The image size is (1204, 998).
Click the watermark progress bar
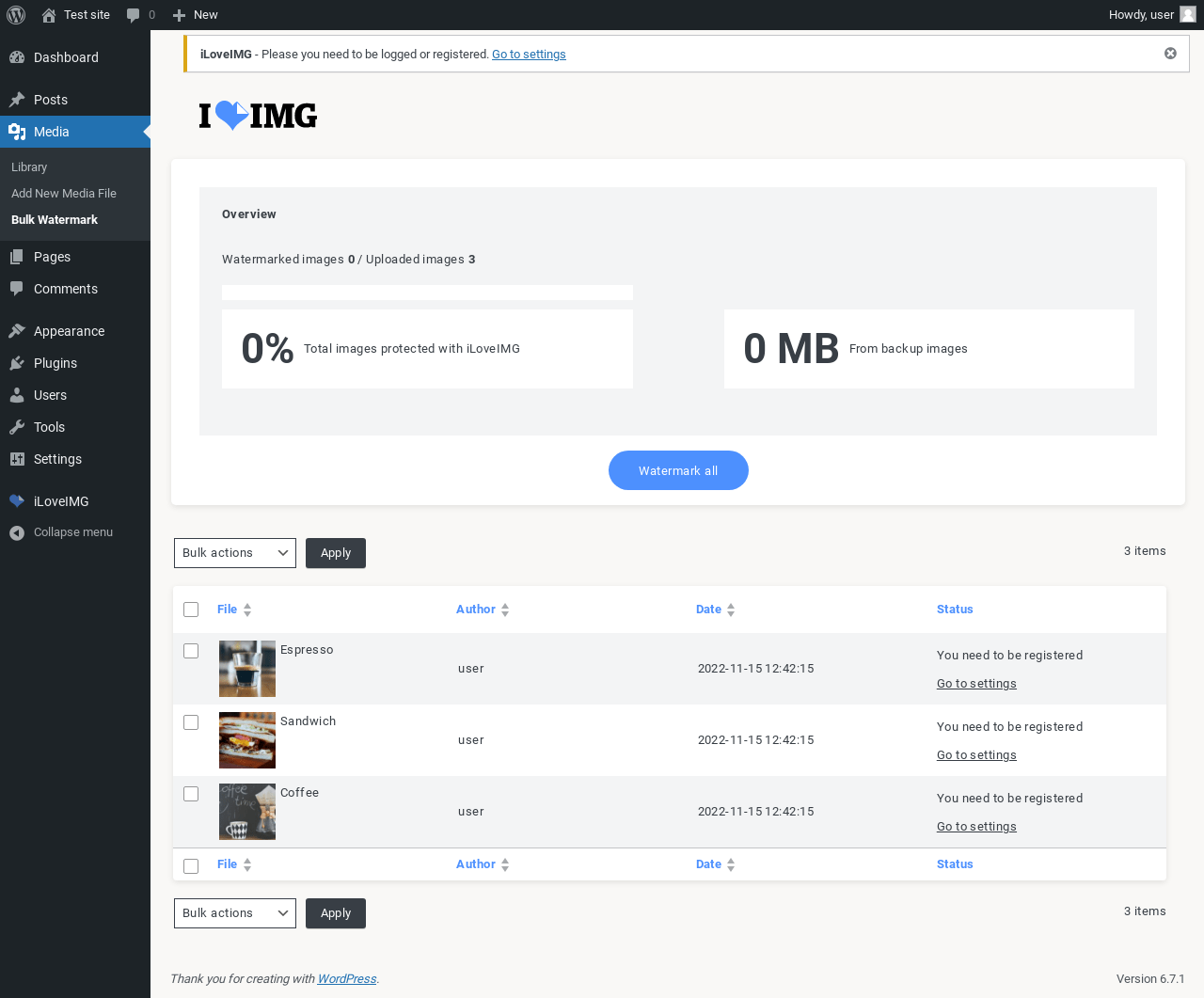point(427,293)
